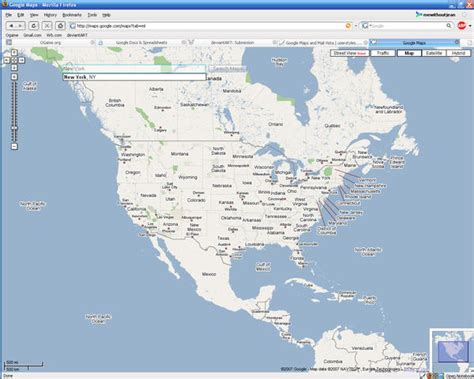The image size is (474, 379).
Task: Open the Edit menu
Action: (x=21, y=15)
